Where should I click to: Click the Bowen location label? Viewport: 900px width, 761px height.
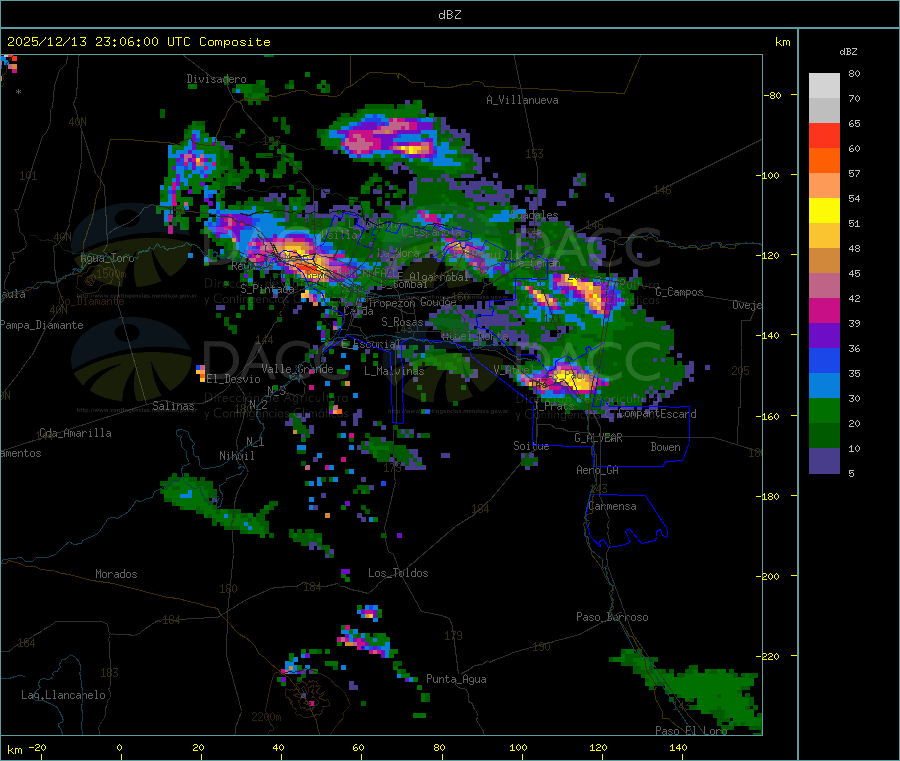[x=665, y=447]
